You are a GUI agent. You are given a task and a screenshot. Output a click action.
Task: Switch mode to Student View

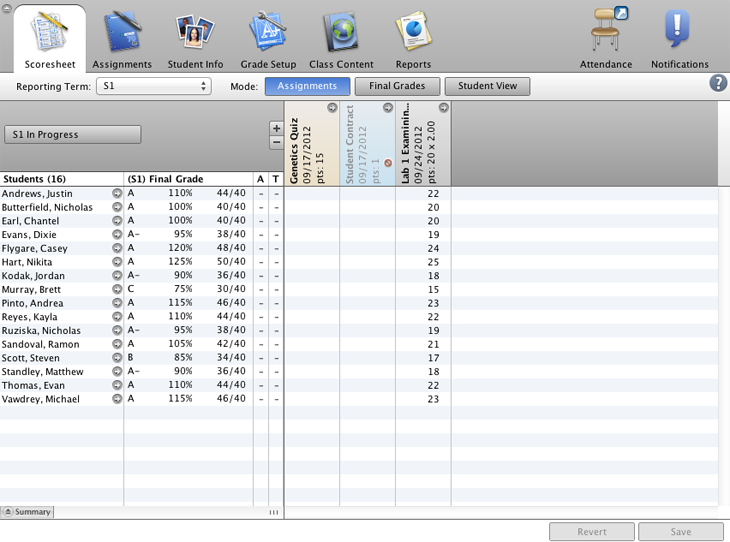[x=487, y=87]
